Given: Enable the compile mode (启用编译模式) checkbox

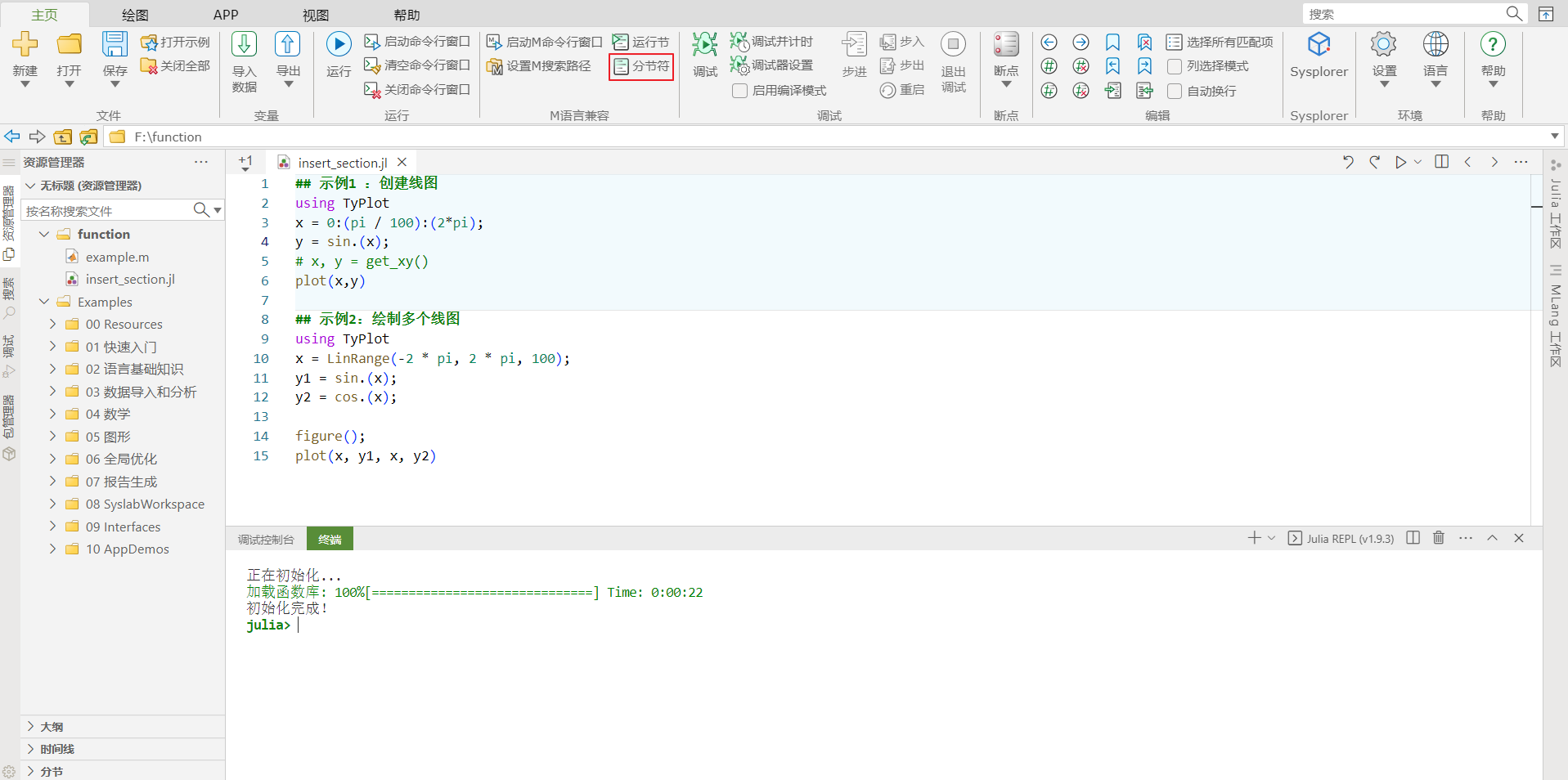Looking at the screenshot, I should 739,91.
